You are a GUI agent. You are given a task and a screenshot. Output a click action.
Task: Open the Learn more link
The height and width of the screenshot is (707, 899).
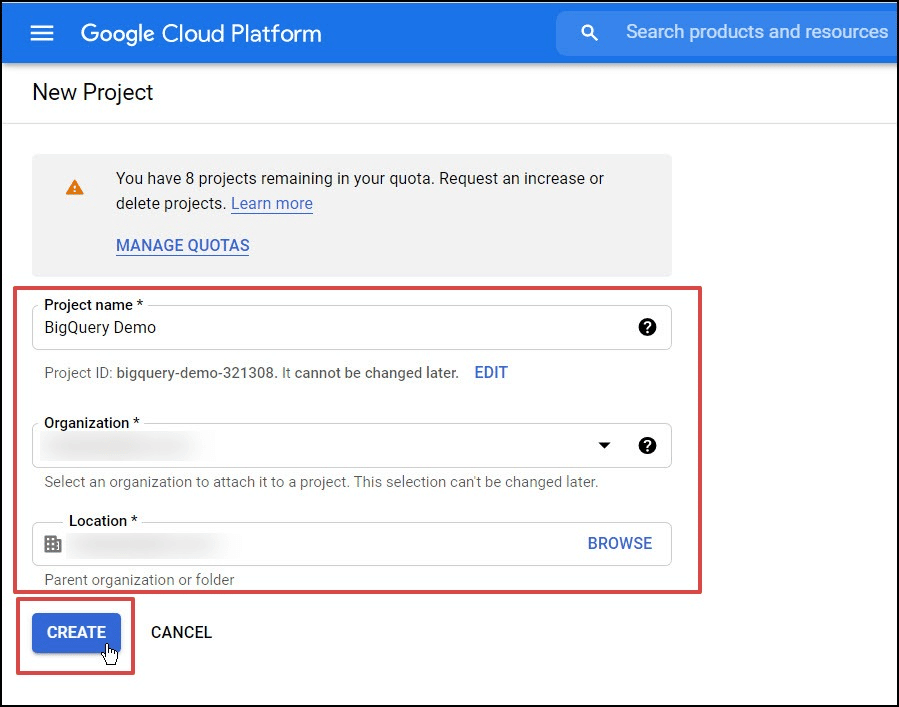point(272,204)
